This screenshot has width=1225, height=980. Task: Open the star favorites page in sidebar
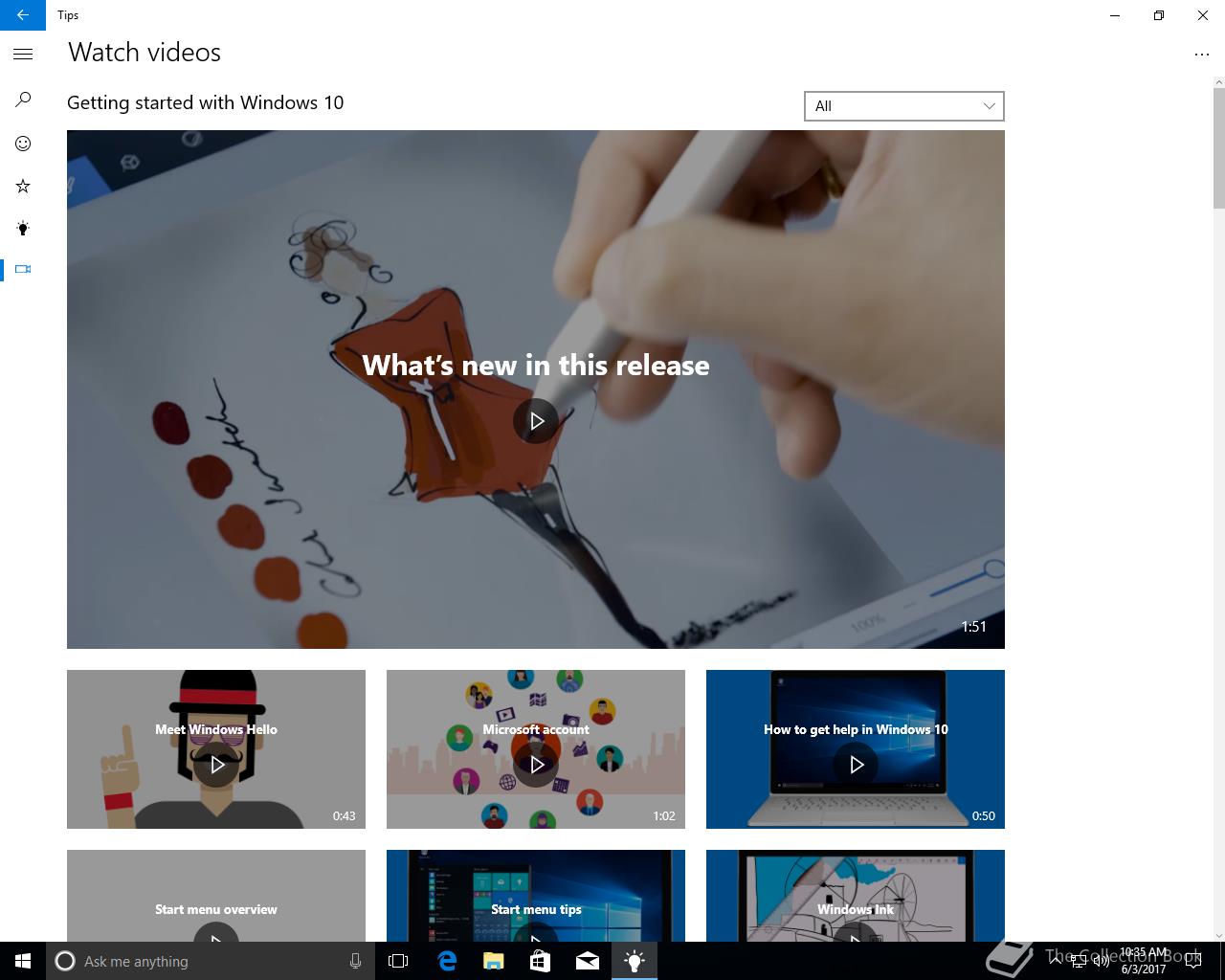[23, 186]
